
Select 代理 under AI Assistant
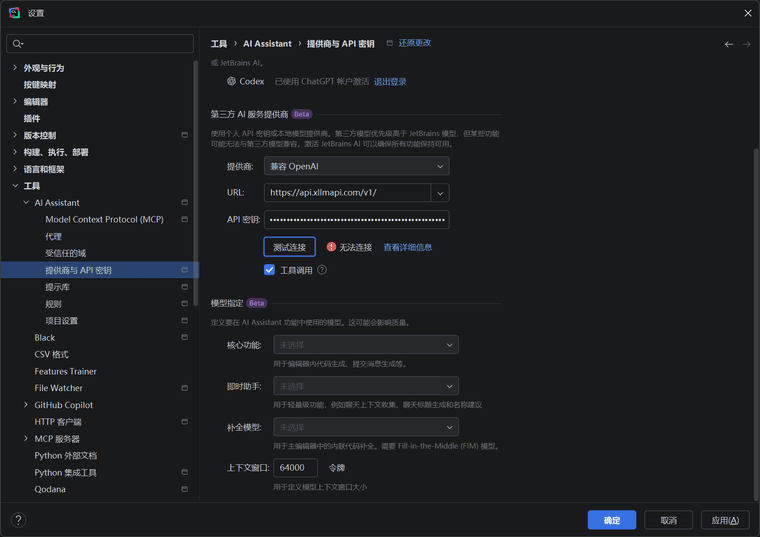(53, 237)
